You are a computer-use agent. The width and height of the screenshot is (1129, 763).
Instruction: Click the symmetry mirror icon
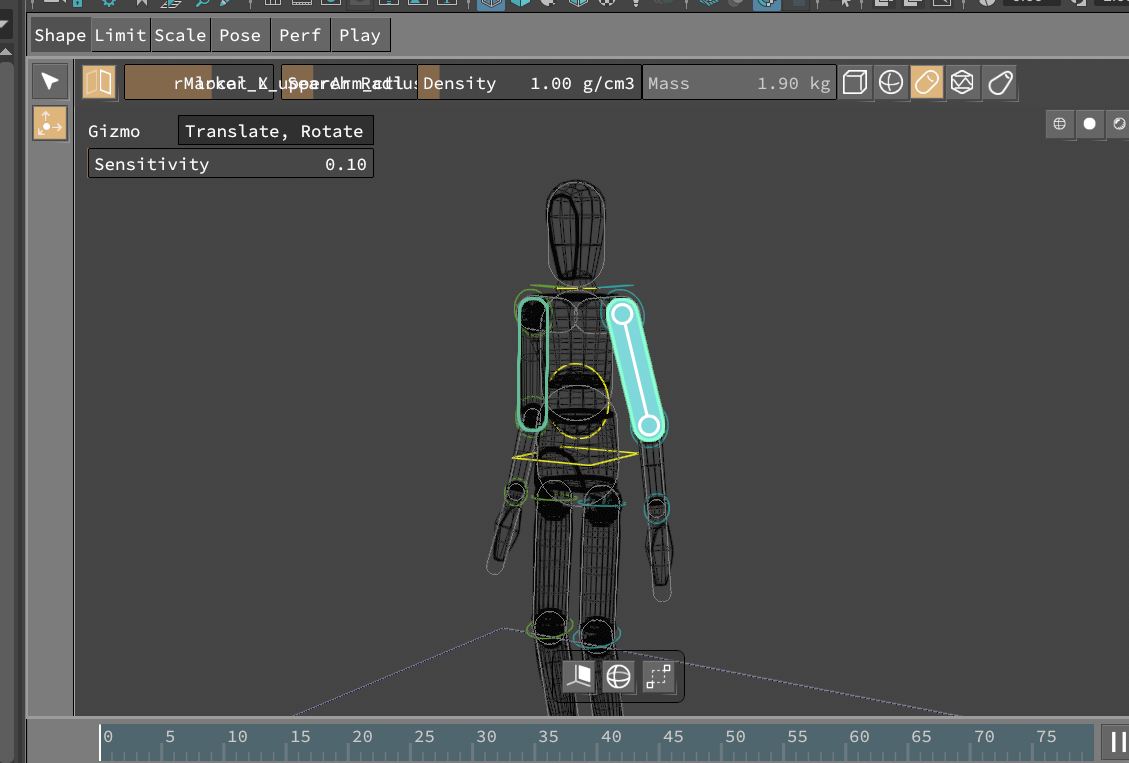[98, 82]
